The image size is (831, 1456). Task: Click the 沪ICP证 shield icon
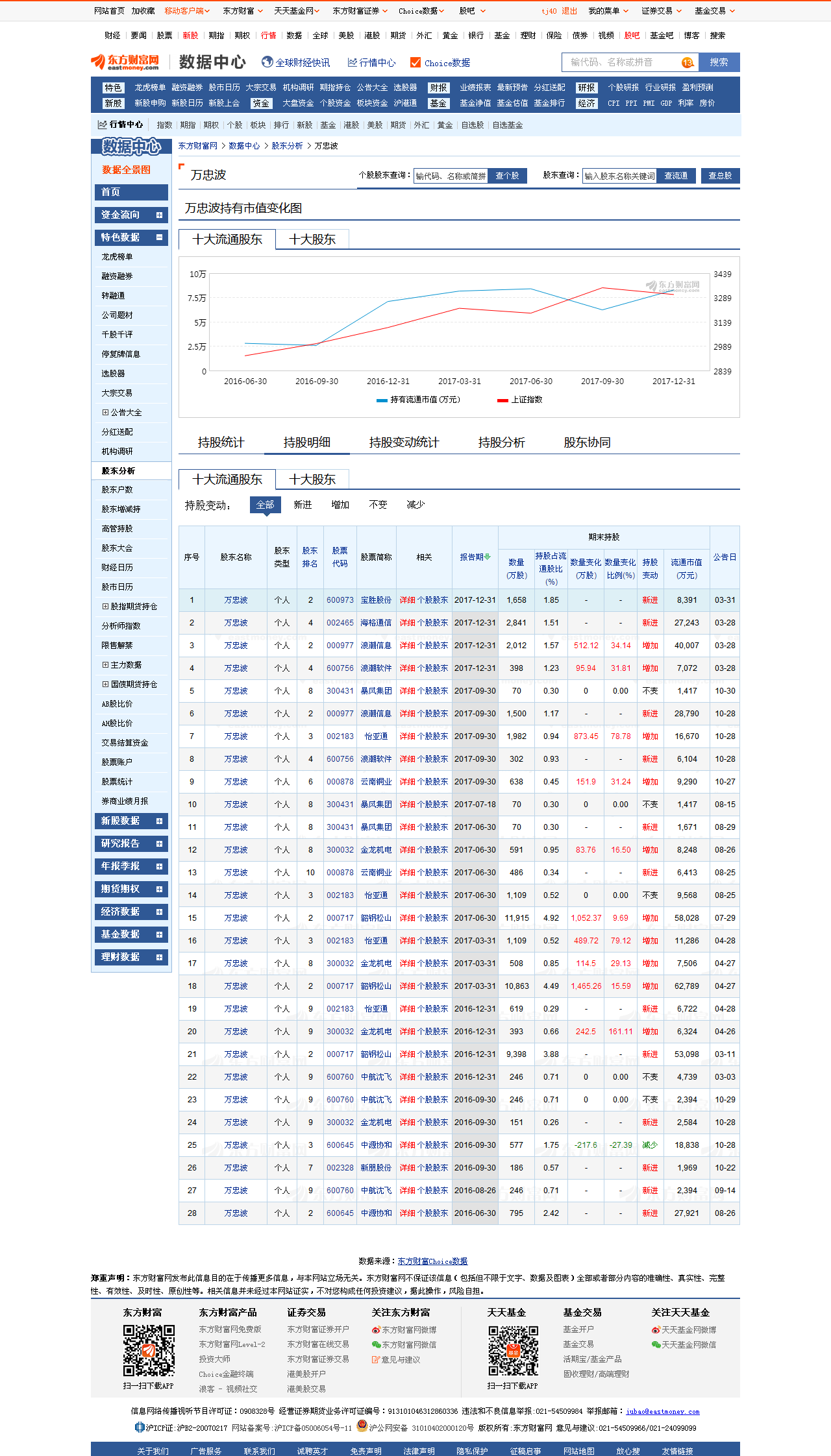[x=139, y=1427]
